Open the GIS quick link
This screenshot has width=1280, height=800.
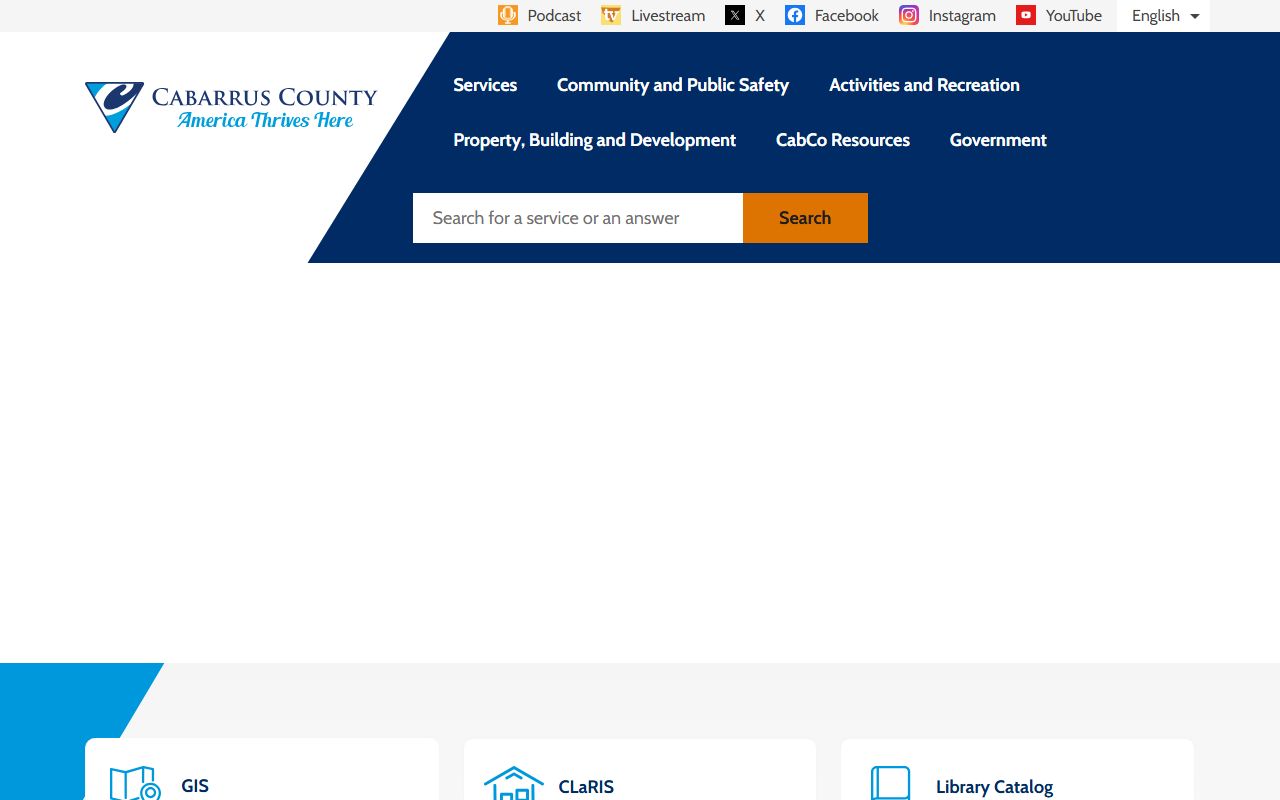tap(262, 769)
